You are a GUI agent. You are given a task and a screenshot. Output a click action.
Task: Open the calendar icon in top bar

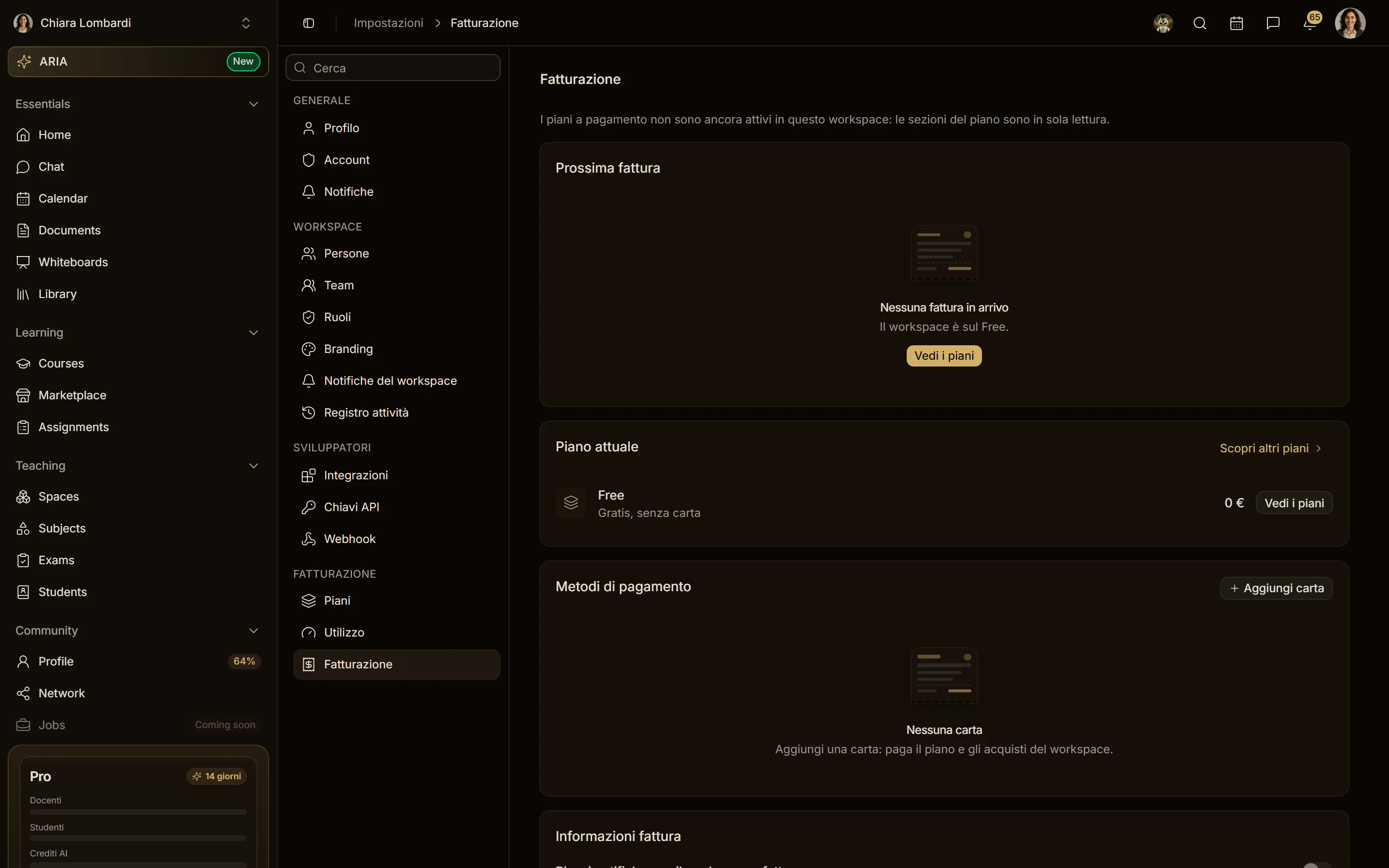(x=1236, y=23)
